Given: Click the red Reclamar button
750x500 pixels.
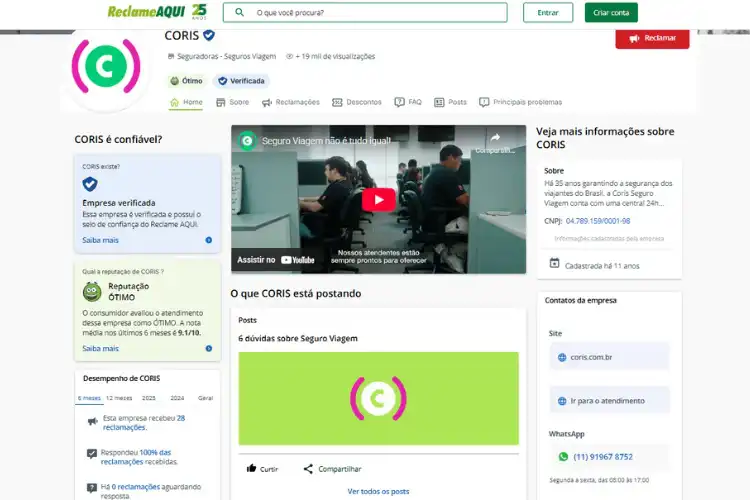Looking at the screenshot, I should click(x=652, y=38).
